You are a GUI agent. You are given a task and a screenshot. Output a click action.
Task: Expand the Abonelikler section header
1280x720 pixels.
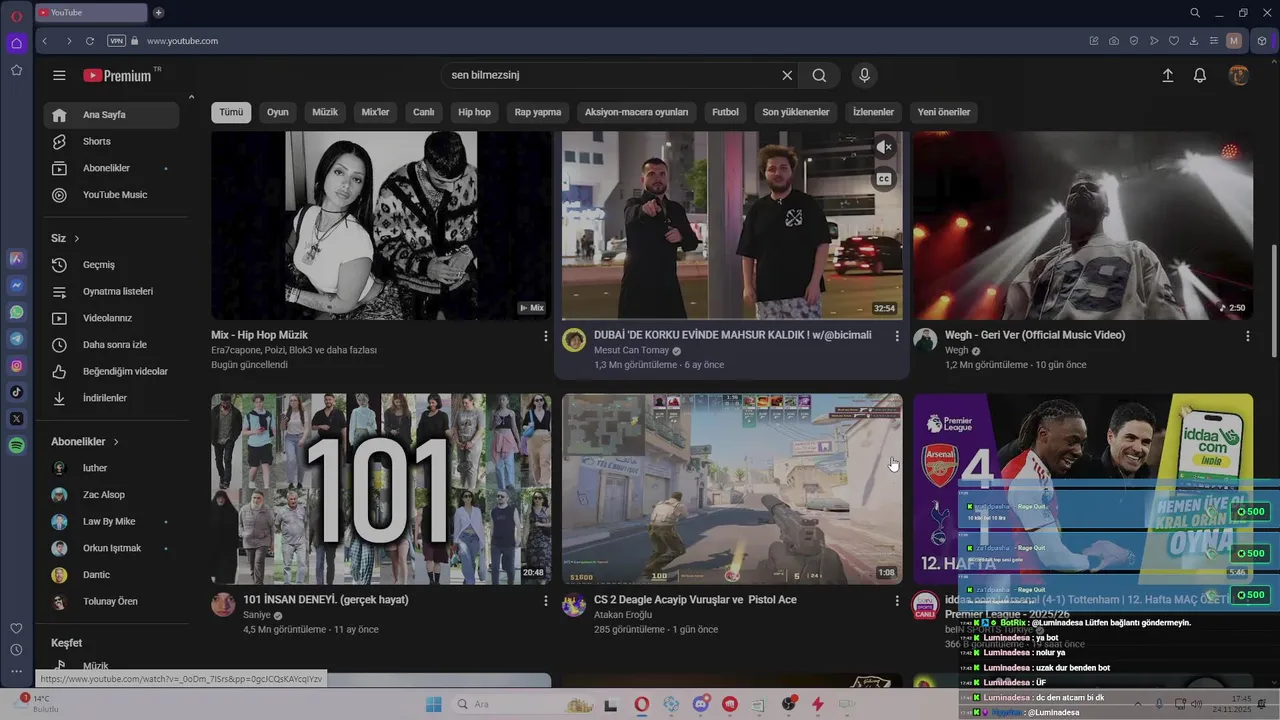(x=85, y=441)
